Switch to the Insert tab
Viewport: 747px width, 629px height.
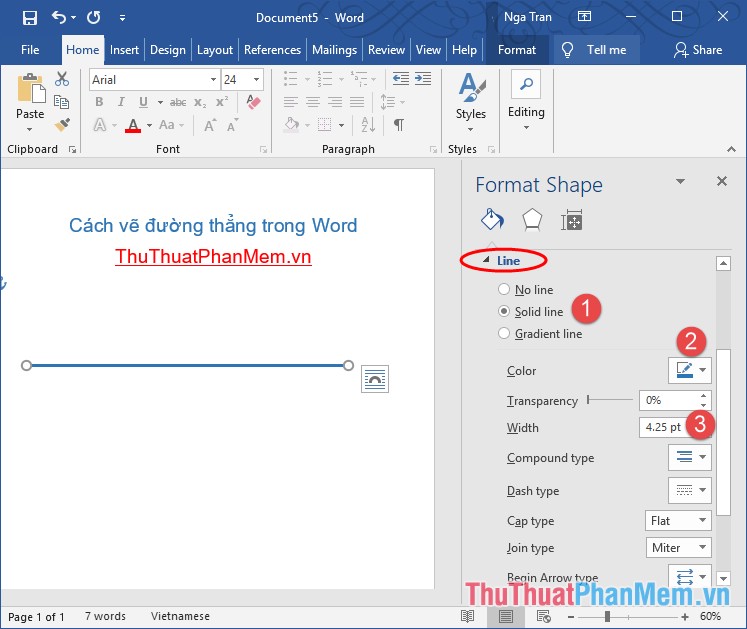click(x=124, y=50)
